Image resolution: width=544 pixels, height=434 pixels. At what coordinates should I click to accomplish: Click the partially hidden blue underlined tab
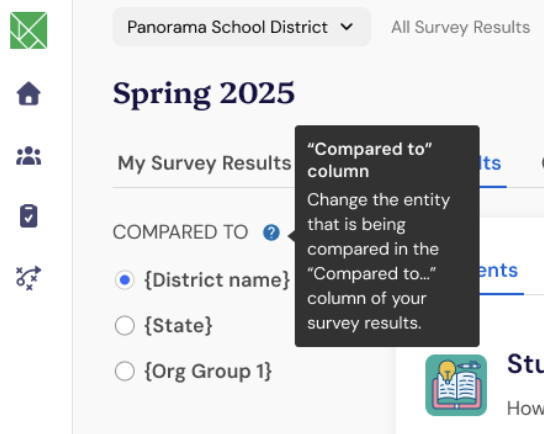coord(491,164)
